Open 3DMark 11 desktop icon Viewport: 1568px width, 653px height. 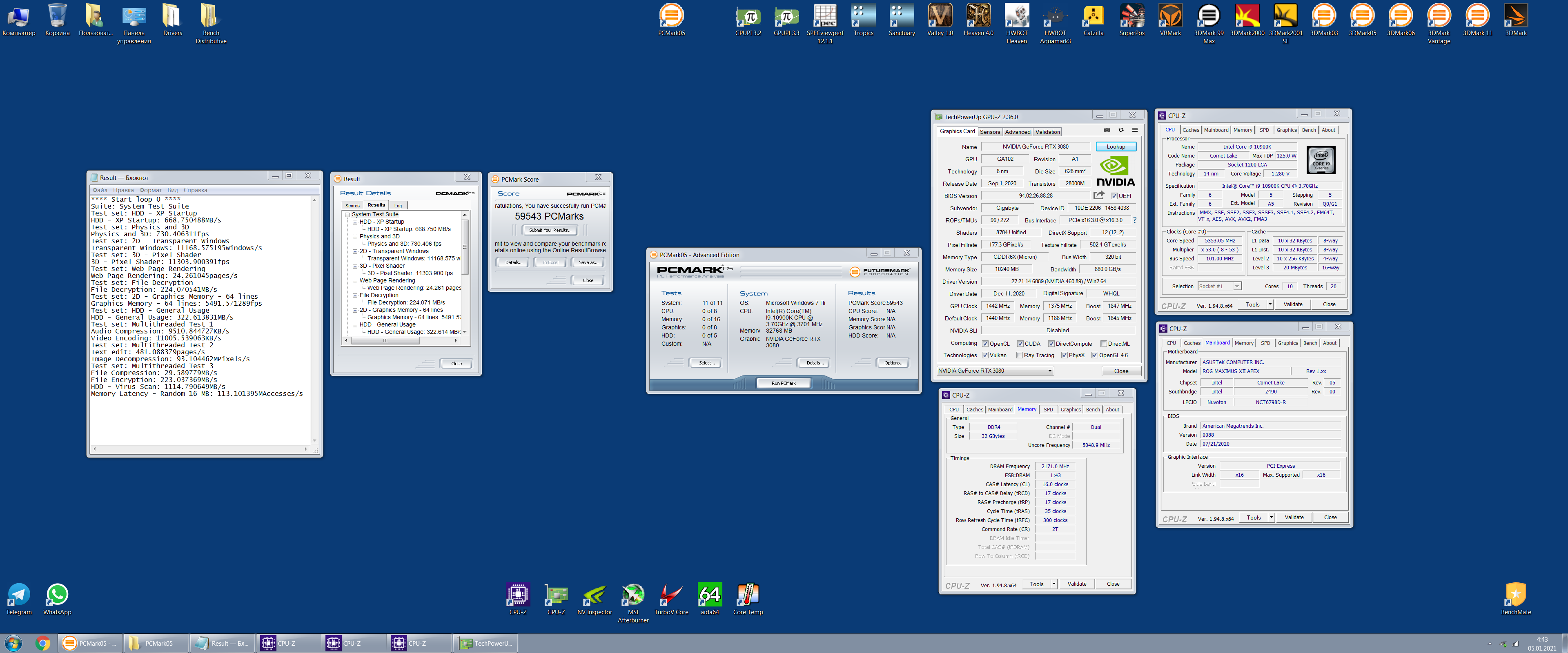coord(1477,20)
